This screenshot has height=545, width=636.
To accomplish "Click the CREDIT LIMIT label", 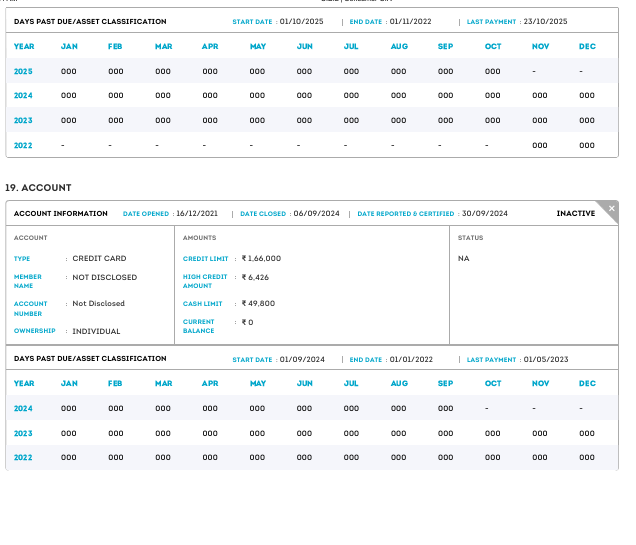I will [204, 259].
